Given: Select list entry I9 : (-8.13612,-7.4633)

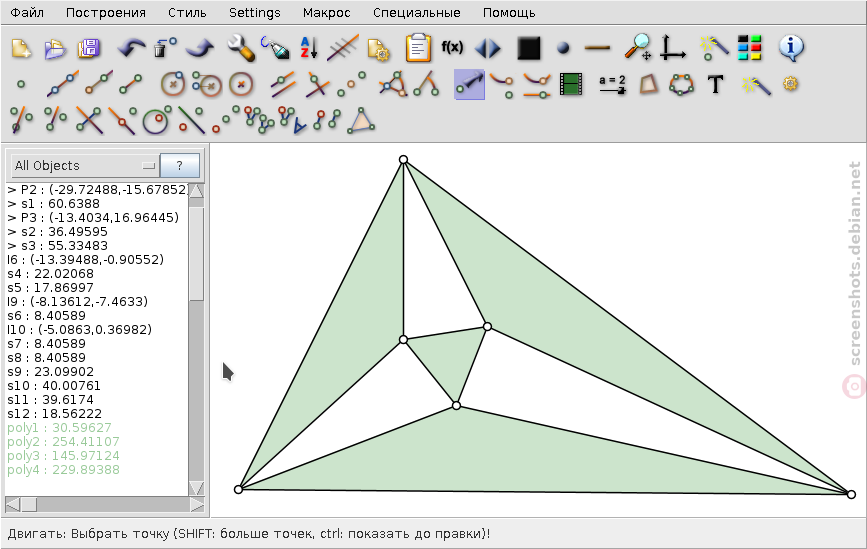Looking at the screenshot, I should click(77, 301).
